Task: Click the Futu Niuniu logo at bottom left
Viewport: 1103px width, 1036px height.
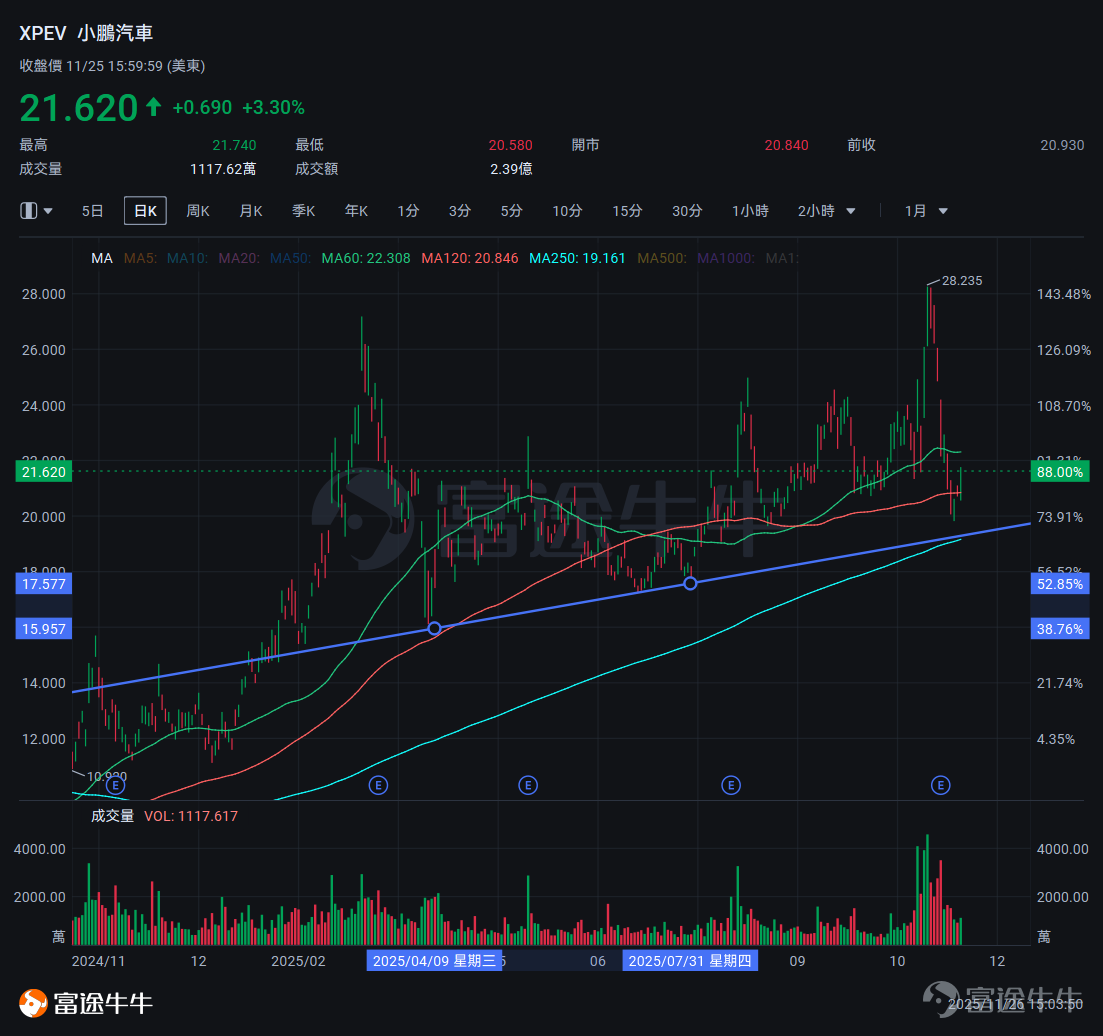Action: pos(85,1003)
